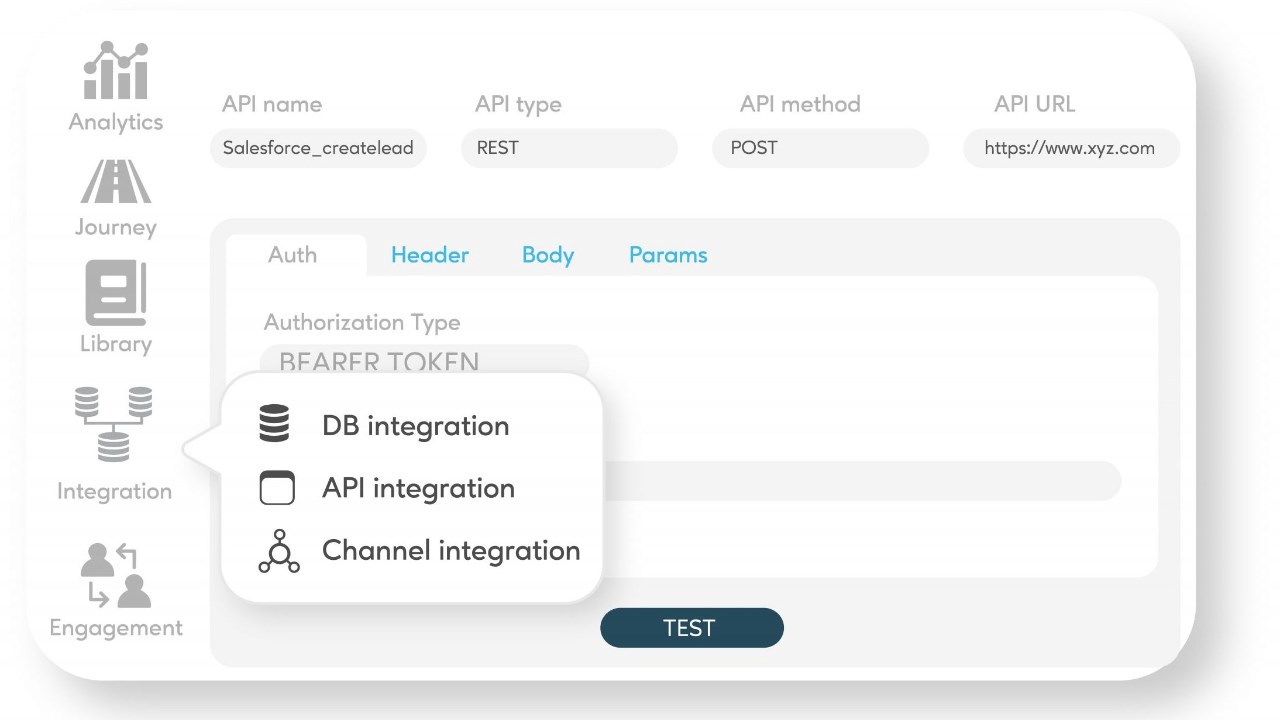Select the Params tab
Viewport: 1280px width, 720px height.
(x=667, y=255)
